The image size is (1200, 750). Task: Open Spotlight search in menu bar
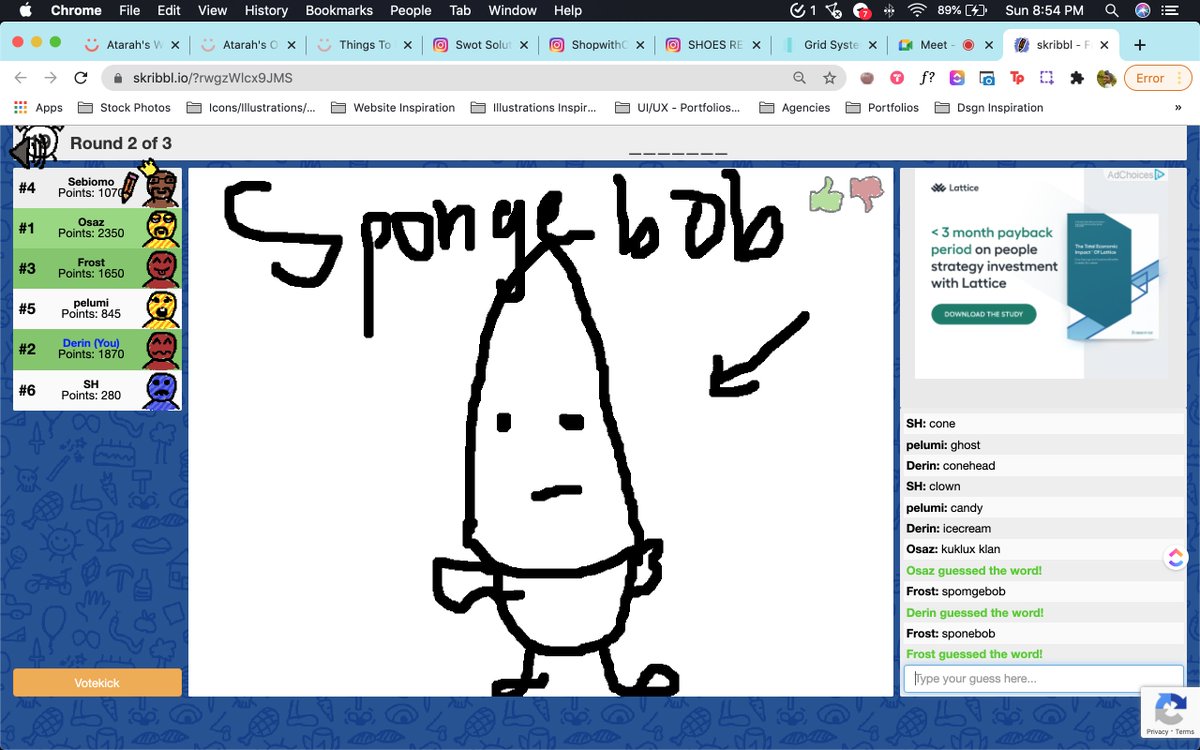[x=1112, y=10]
